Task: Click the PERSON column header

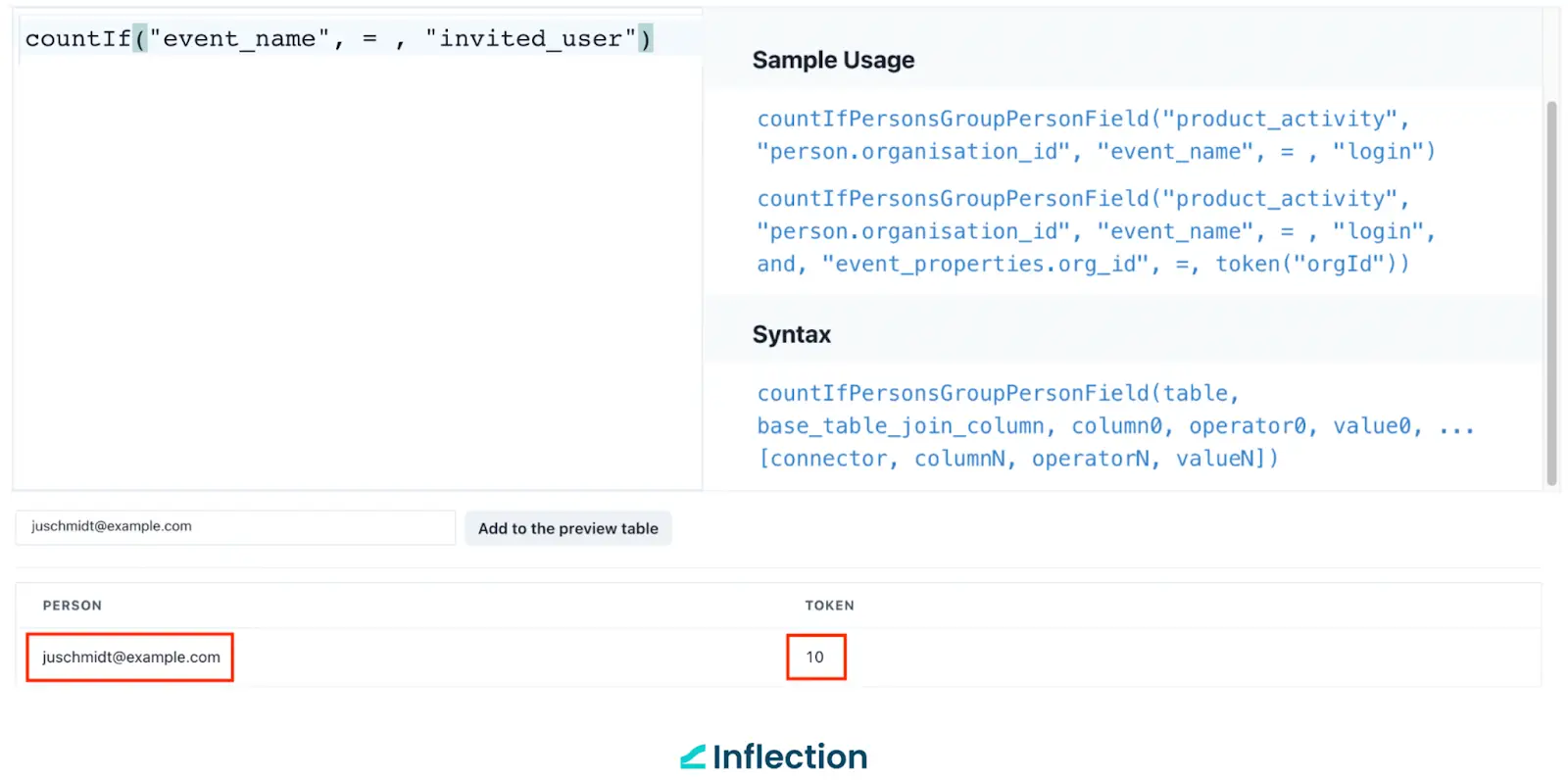Action: click(x=73, y=606)
